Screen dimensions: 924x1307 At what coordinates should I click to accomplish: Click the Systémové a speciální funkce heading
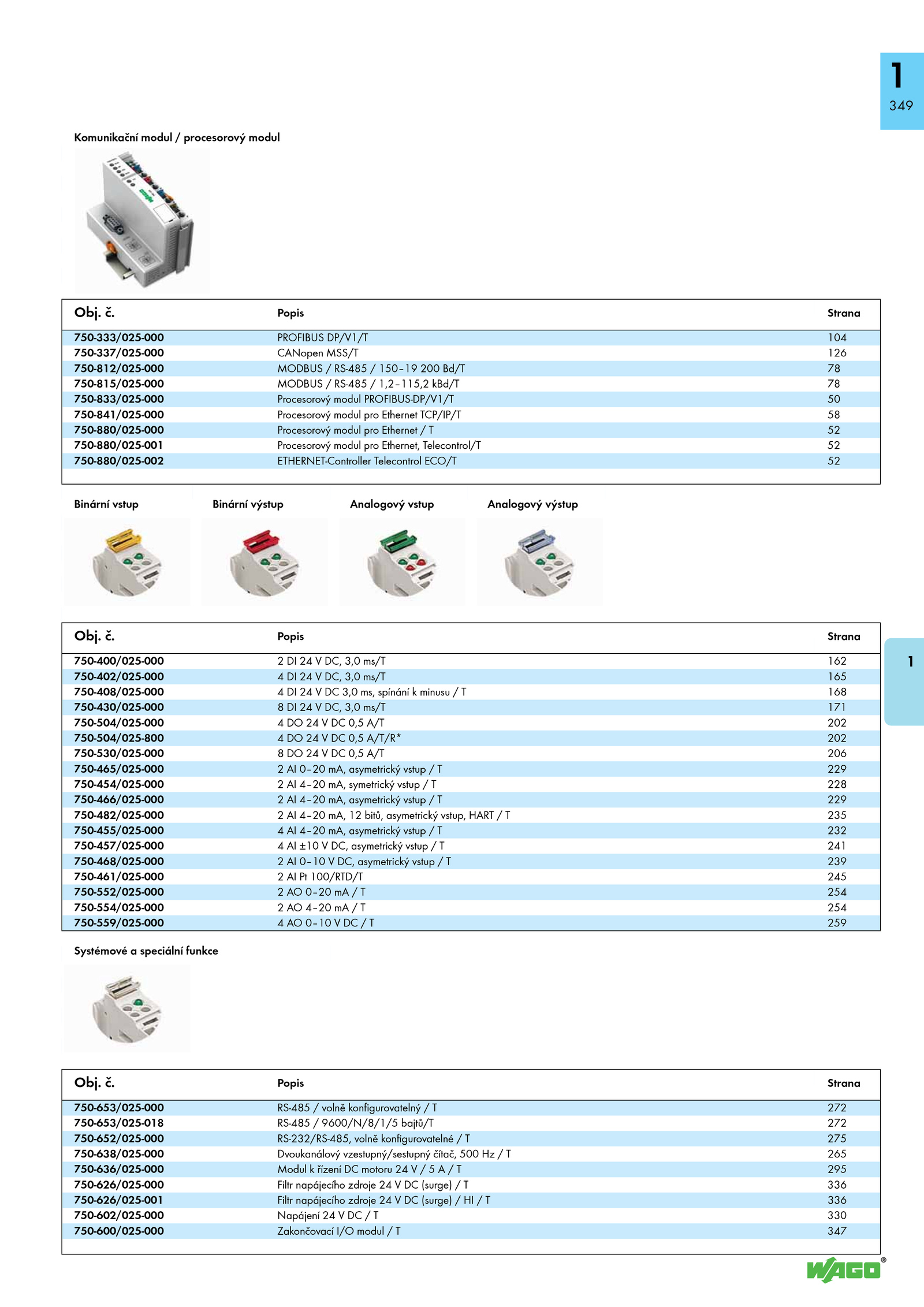coord(146,951)
